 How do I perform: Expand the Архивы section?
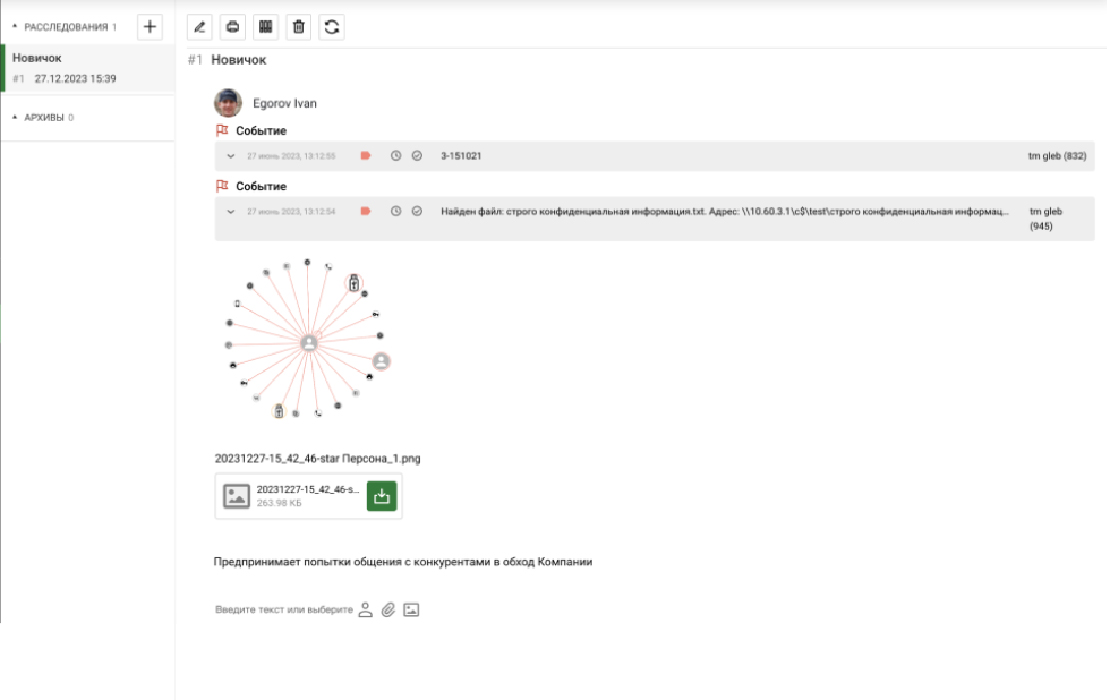click(x=15, y=117)
